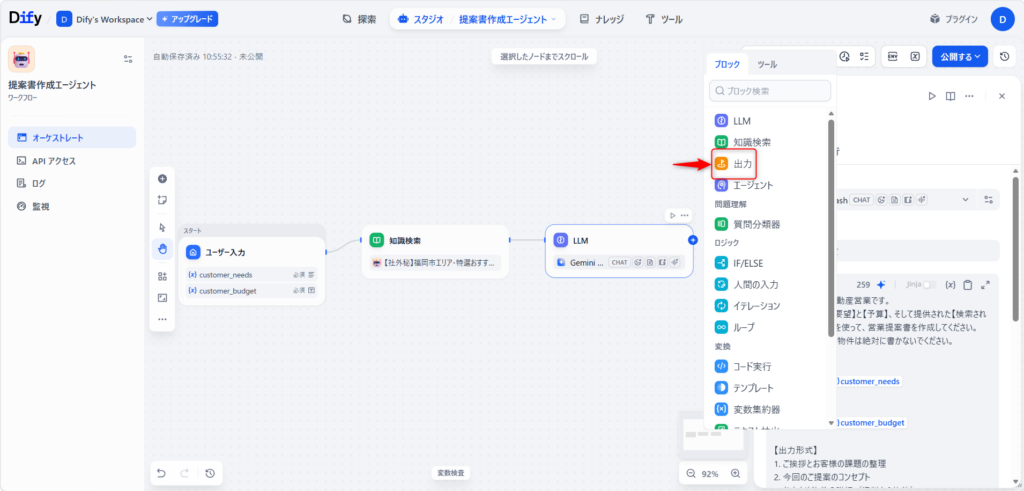Toggle the Jinja switch in prompt editor
The height and width of the screenshot is (491, 1024).
click(x=930, y=284)
